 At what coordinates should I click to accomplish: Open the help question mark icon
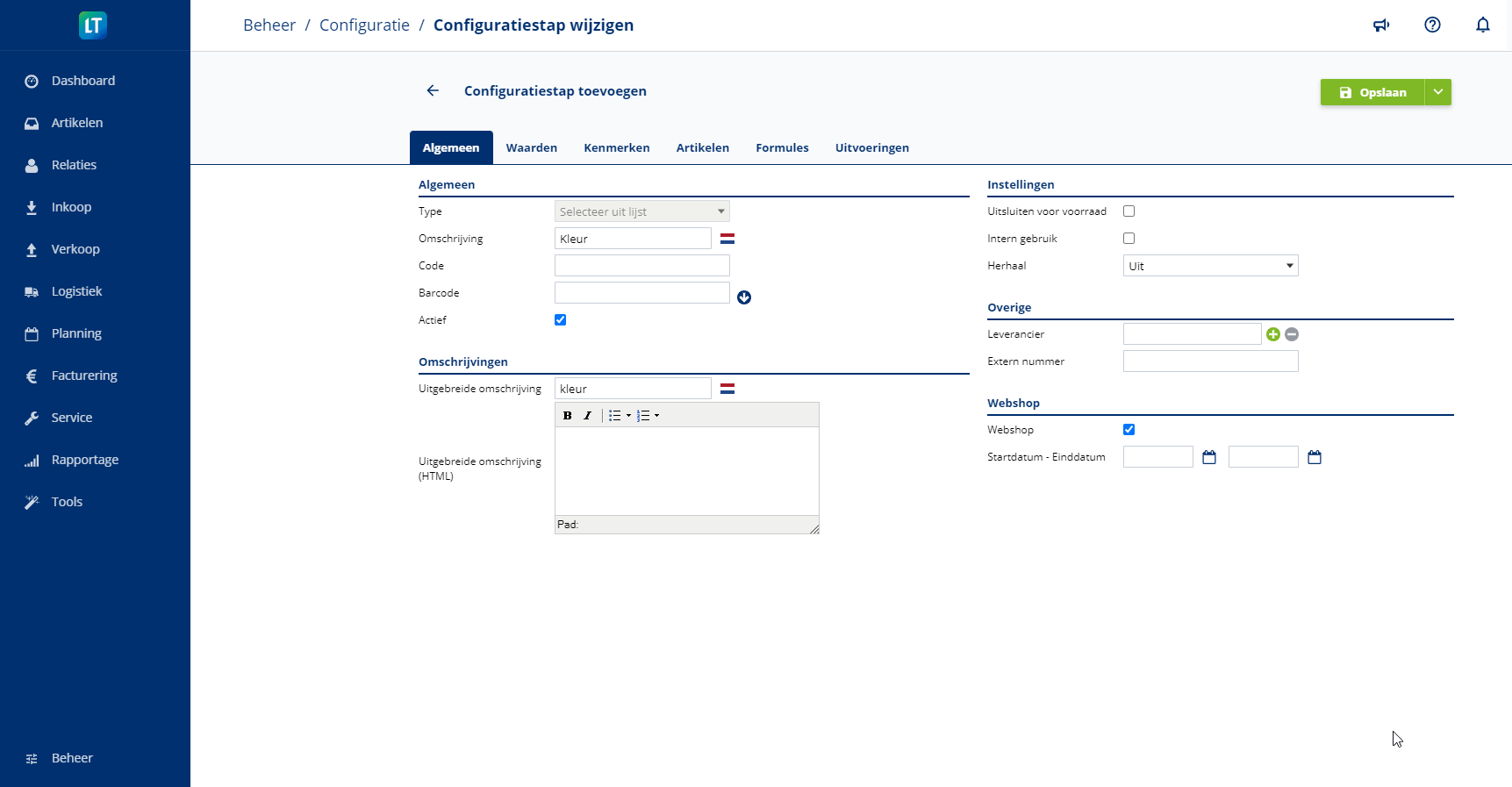1432,25
